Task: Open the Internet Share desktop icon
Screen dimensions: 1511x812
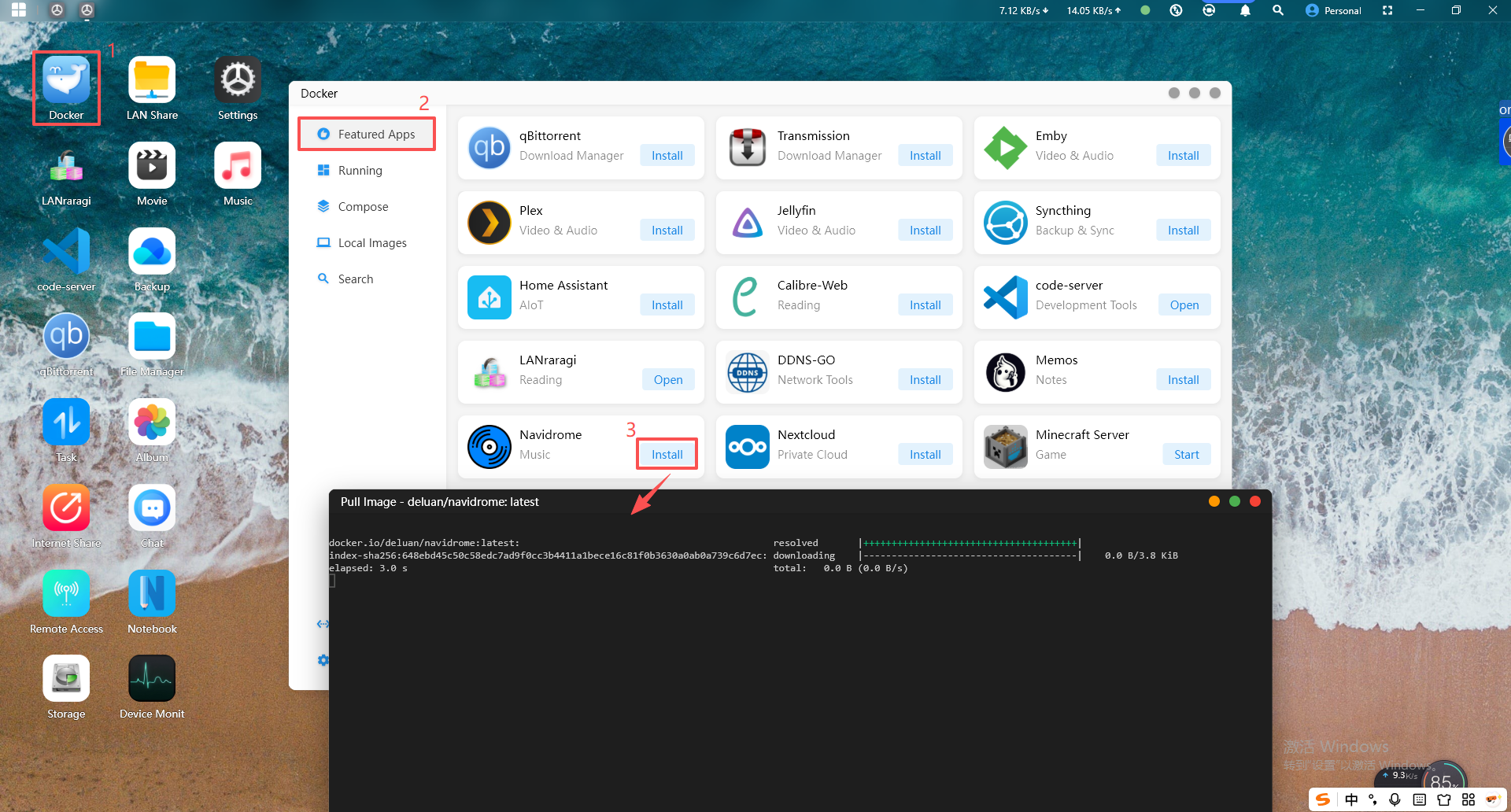Action: [x=66, y=508]
